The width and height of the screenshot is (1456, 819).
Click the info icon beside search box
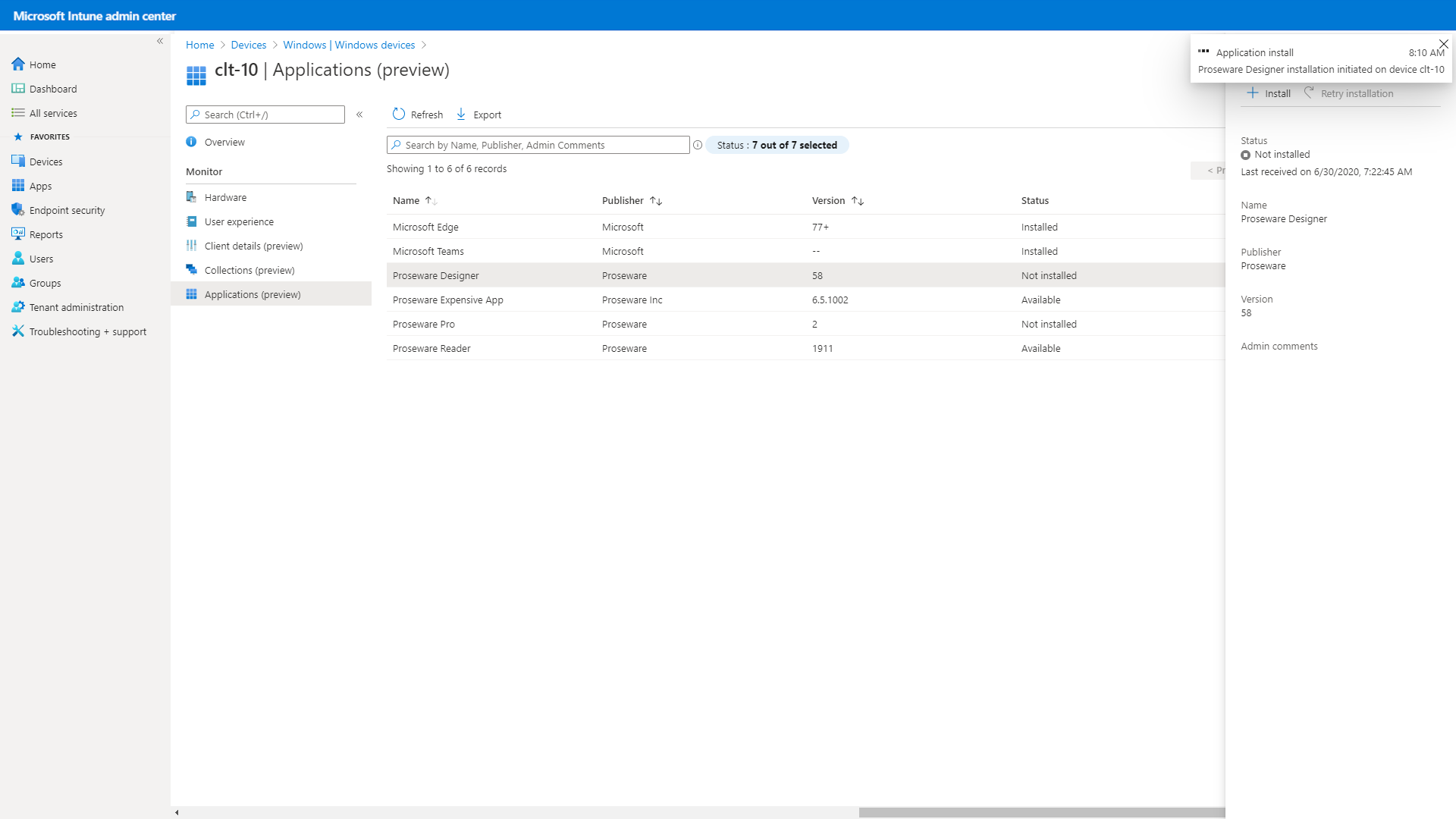click(698, 145)
